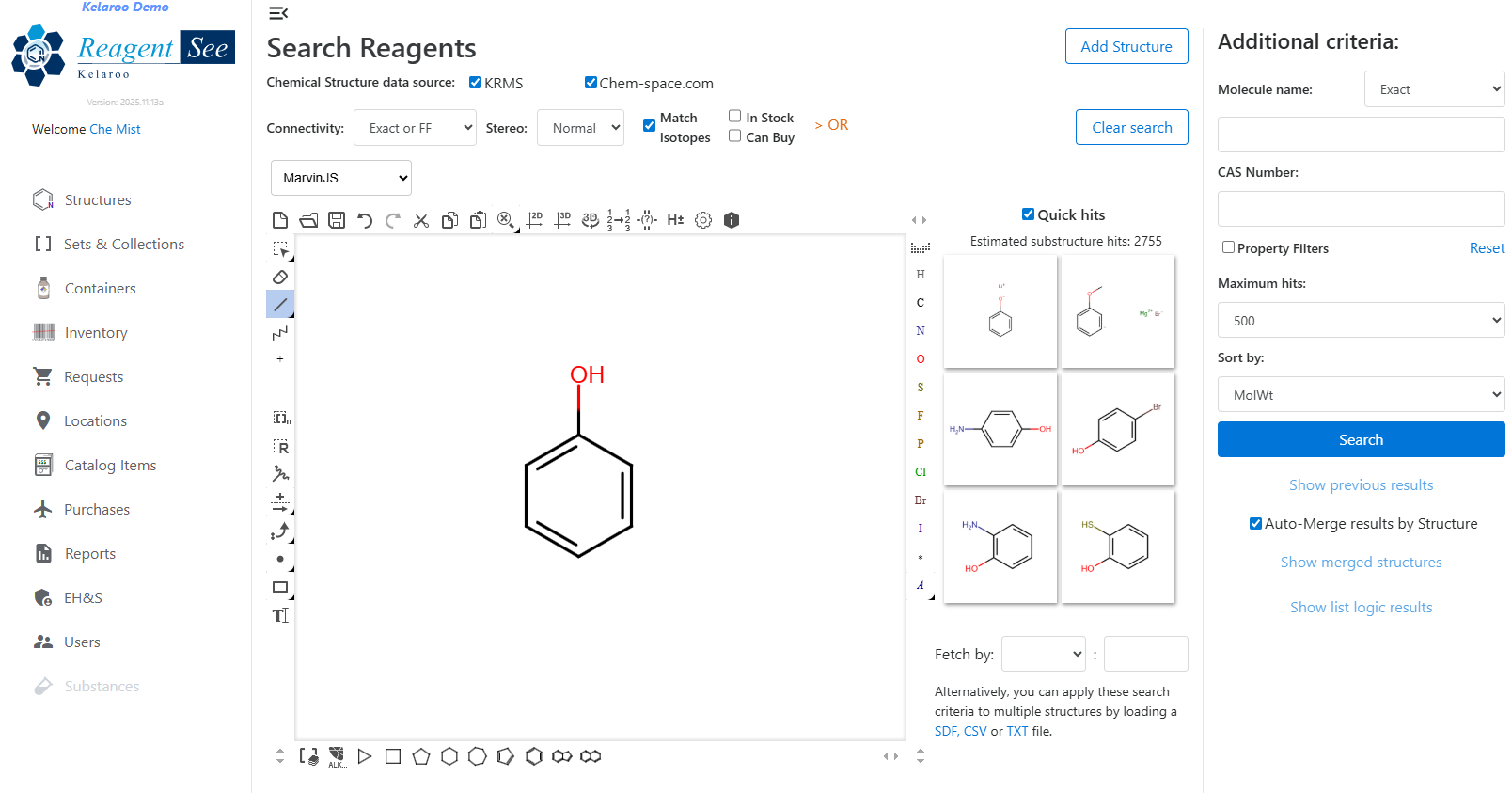
Task: Pick the red Oxygen atom button
Action: pyautogui.click(x=921, y=359)
